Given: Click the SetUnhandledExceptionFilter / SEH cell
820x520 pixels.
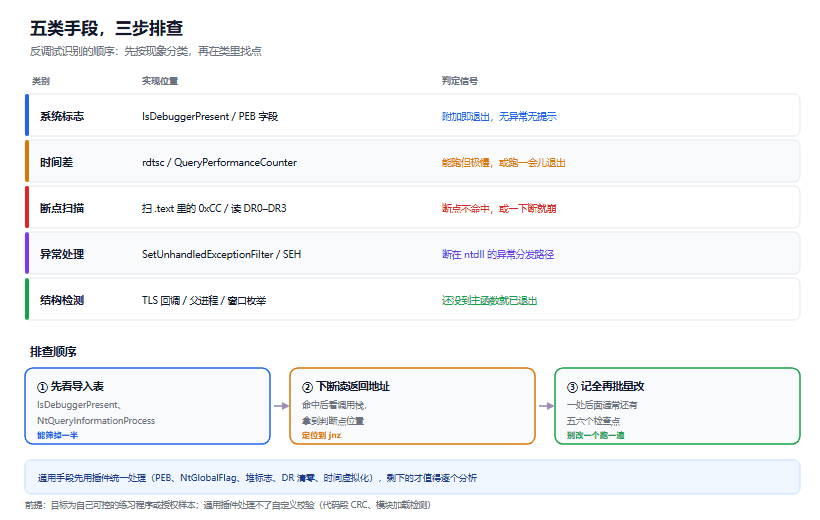Looking at the screenshot, I should coord(221,255).
